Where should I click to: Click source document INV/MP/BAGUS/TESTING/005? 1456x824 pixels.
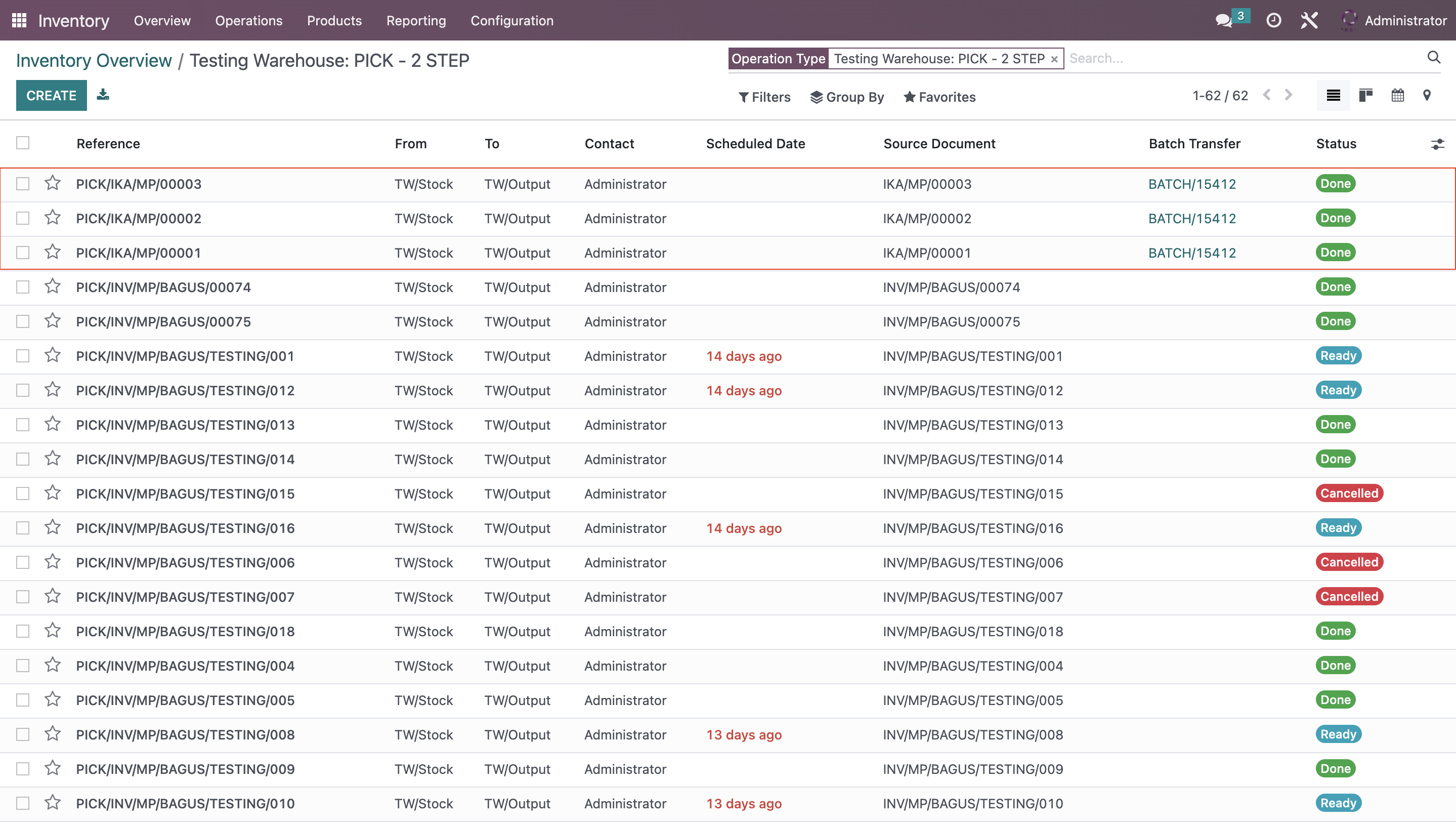click(973, 700)
